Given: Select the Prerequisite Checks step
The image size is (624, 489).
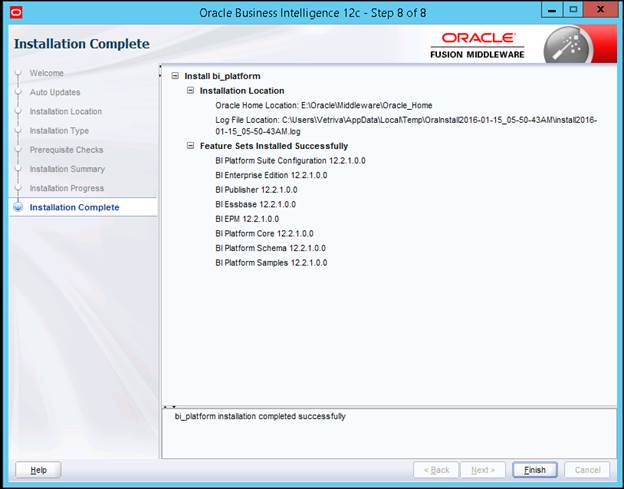Looking at the screenshot, I should click(66, 150).
